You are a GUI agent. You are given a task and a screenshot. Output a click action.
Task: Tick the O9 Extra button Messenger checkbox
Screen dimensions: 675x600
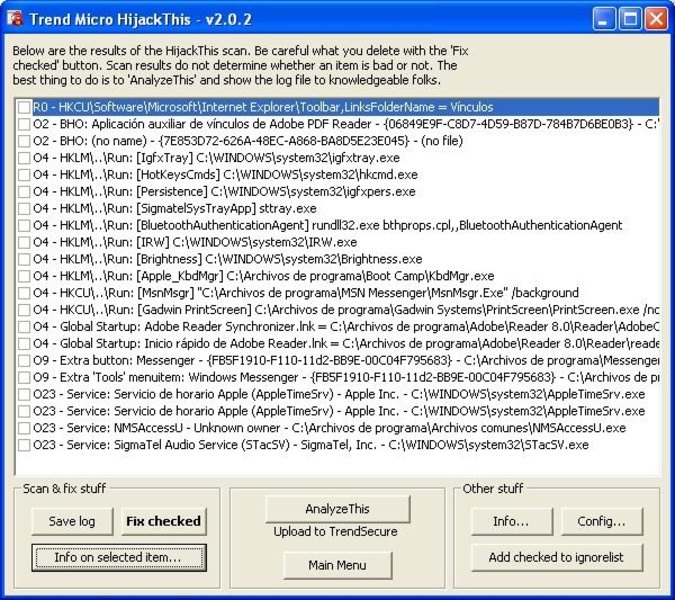24,360
